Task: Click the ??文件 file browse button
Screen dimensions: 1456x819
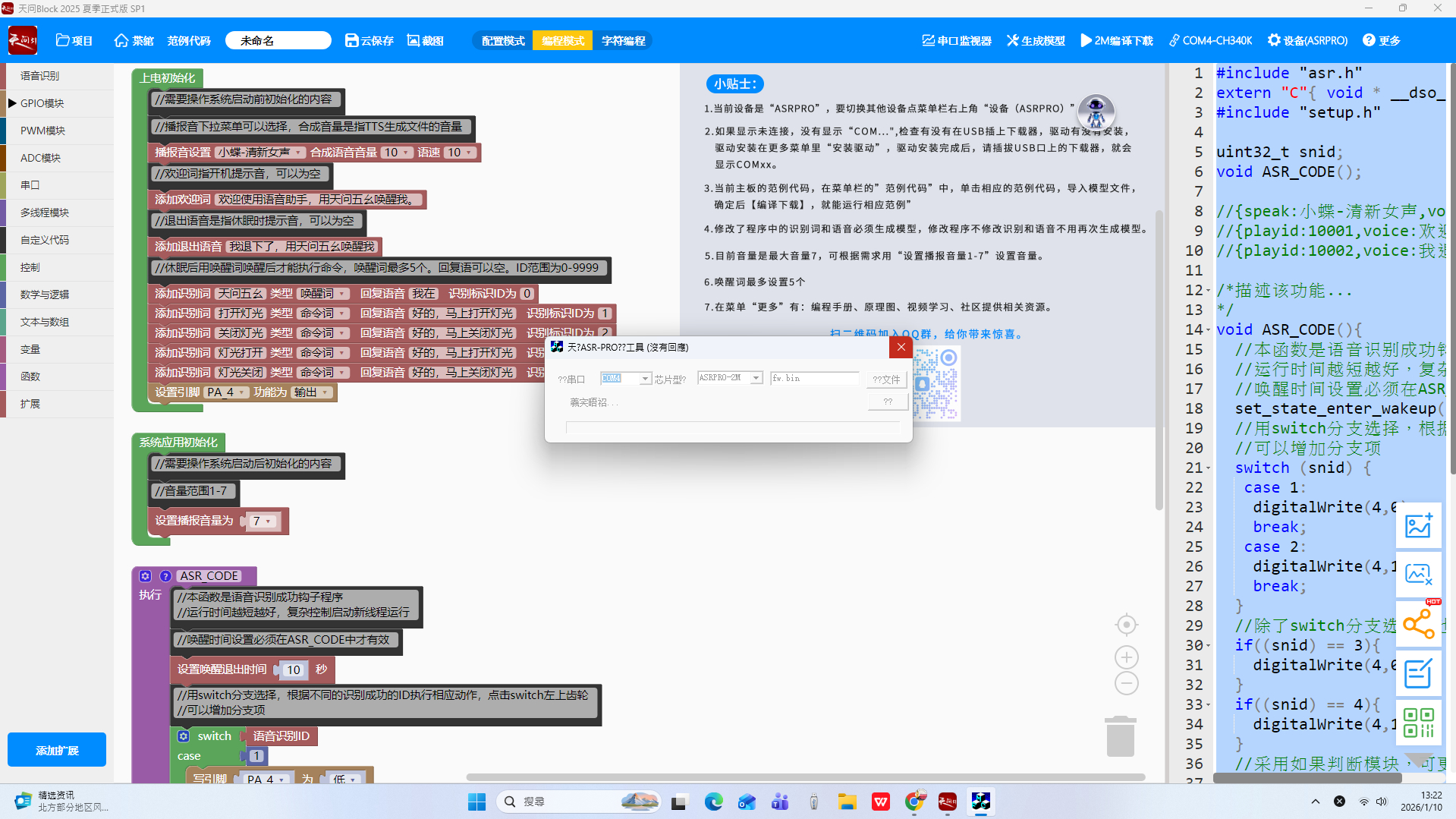Action: pyautogui.click(x=886, y=379)
